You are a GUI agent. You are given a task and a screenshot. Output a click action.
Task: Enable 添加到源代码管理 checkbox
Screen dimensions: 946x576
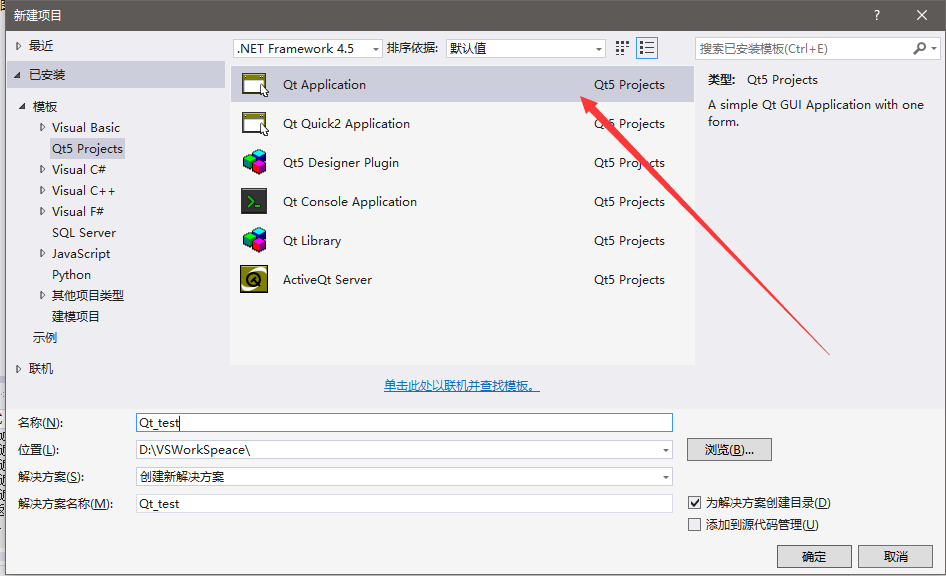694,524
